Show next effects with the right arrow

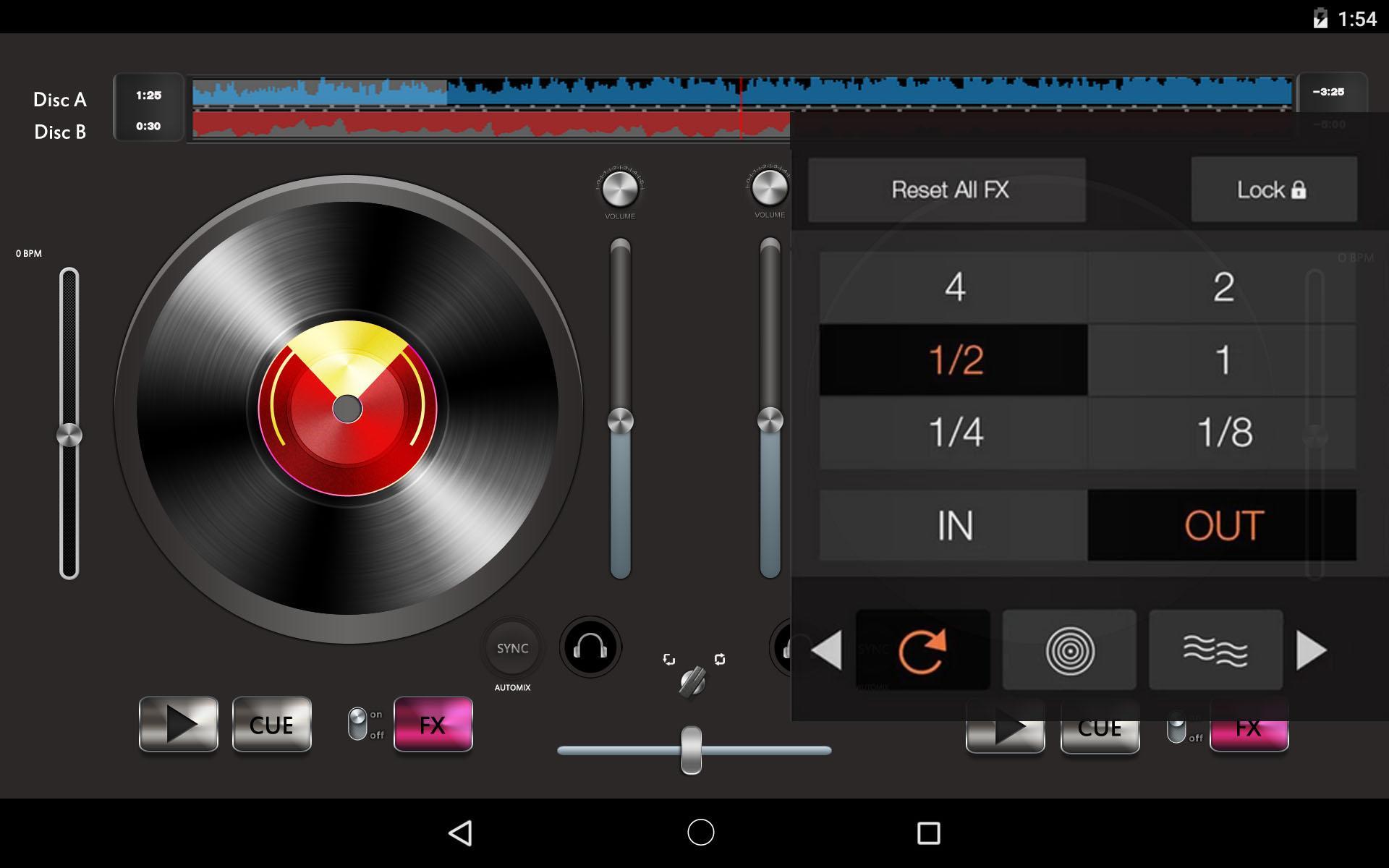coord(1311,650)
